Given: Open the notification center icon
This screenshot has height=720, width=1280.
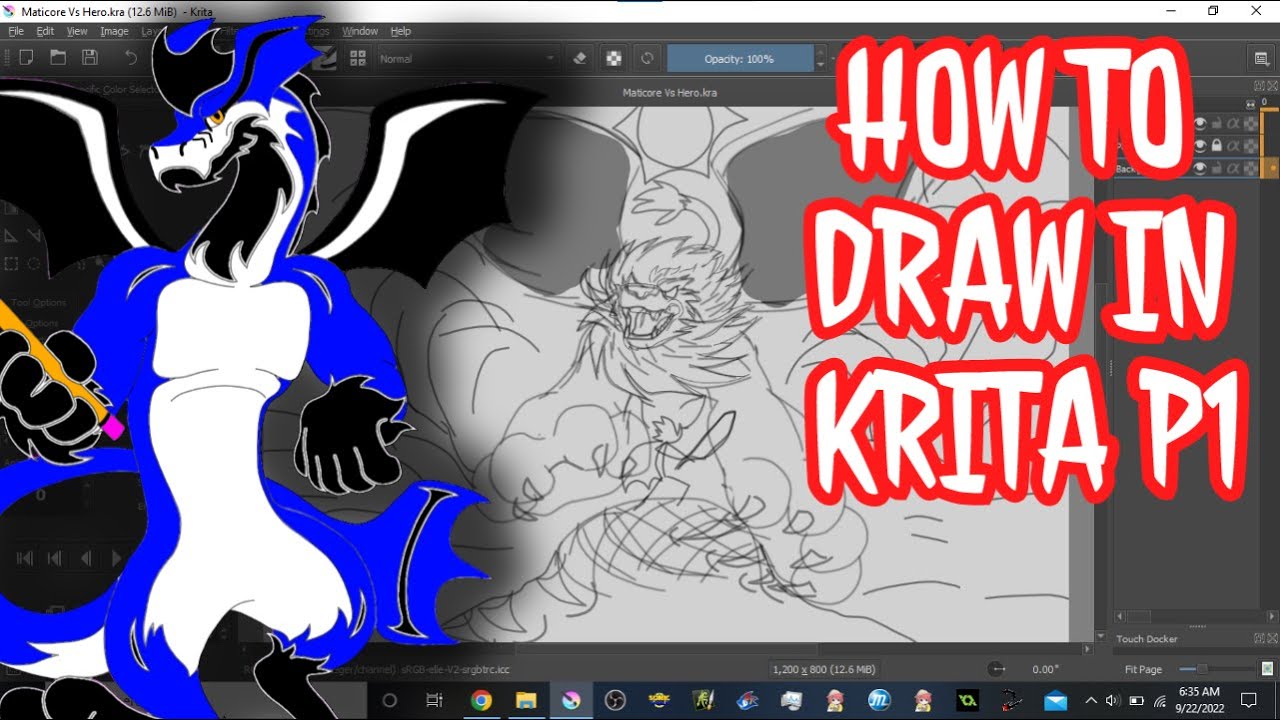Looking at the screenshot, I should click(1248, 700).
